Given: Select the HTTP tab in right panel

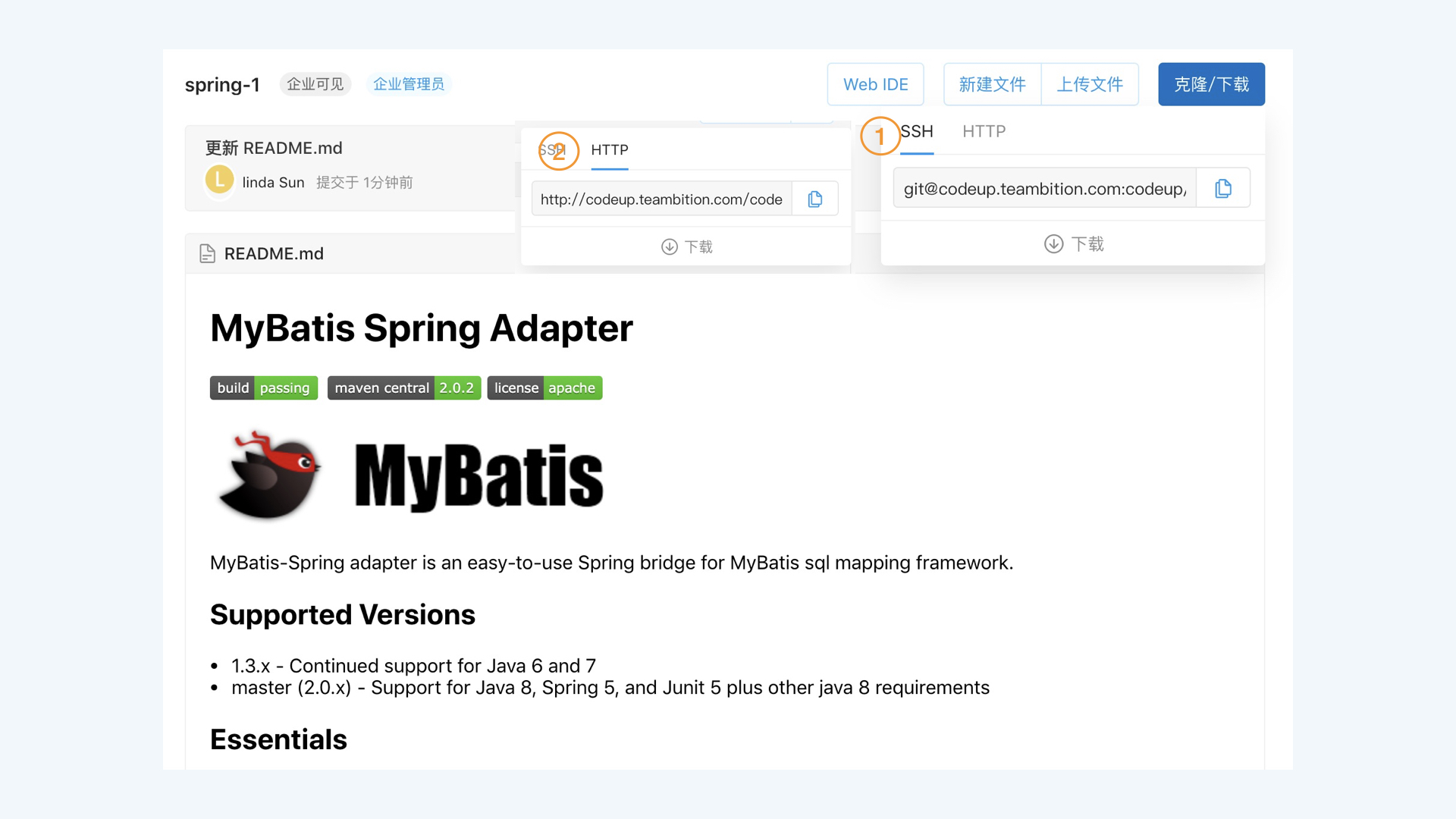Looking at the screenshot, I should point(984,132).
